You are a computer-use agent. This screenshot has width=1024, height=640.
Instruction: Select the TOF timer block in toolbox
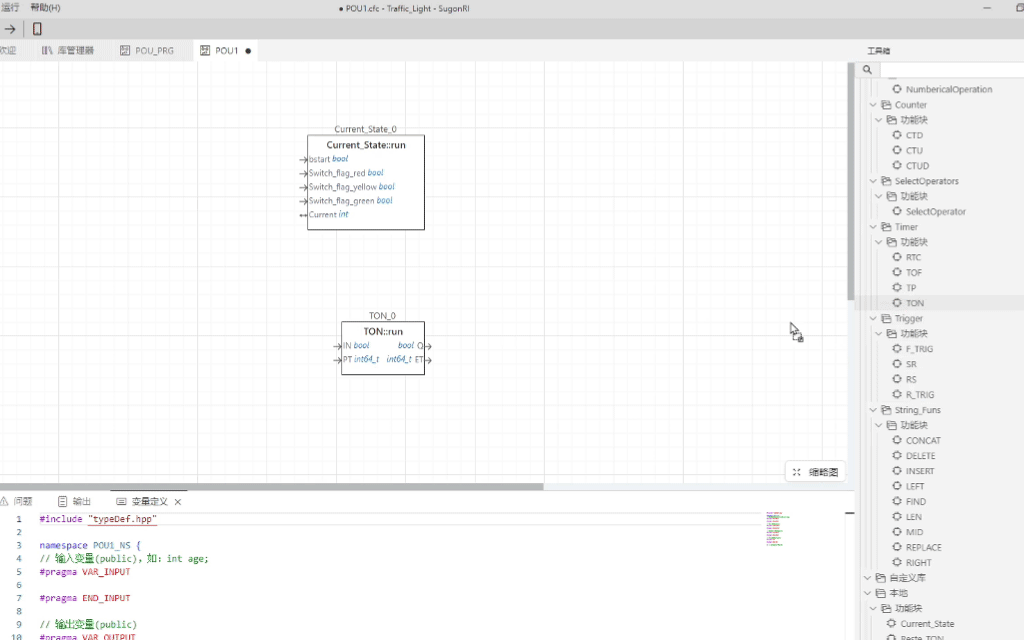coord(914,272)
